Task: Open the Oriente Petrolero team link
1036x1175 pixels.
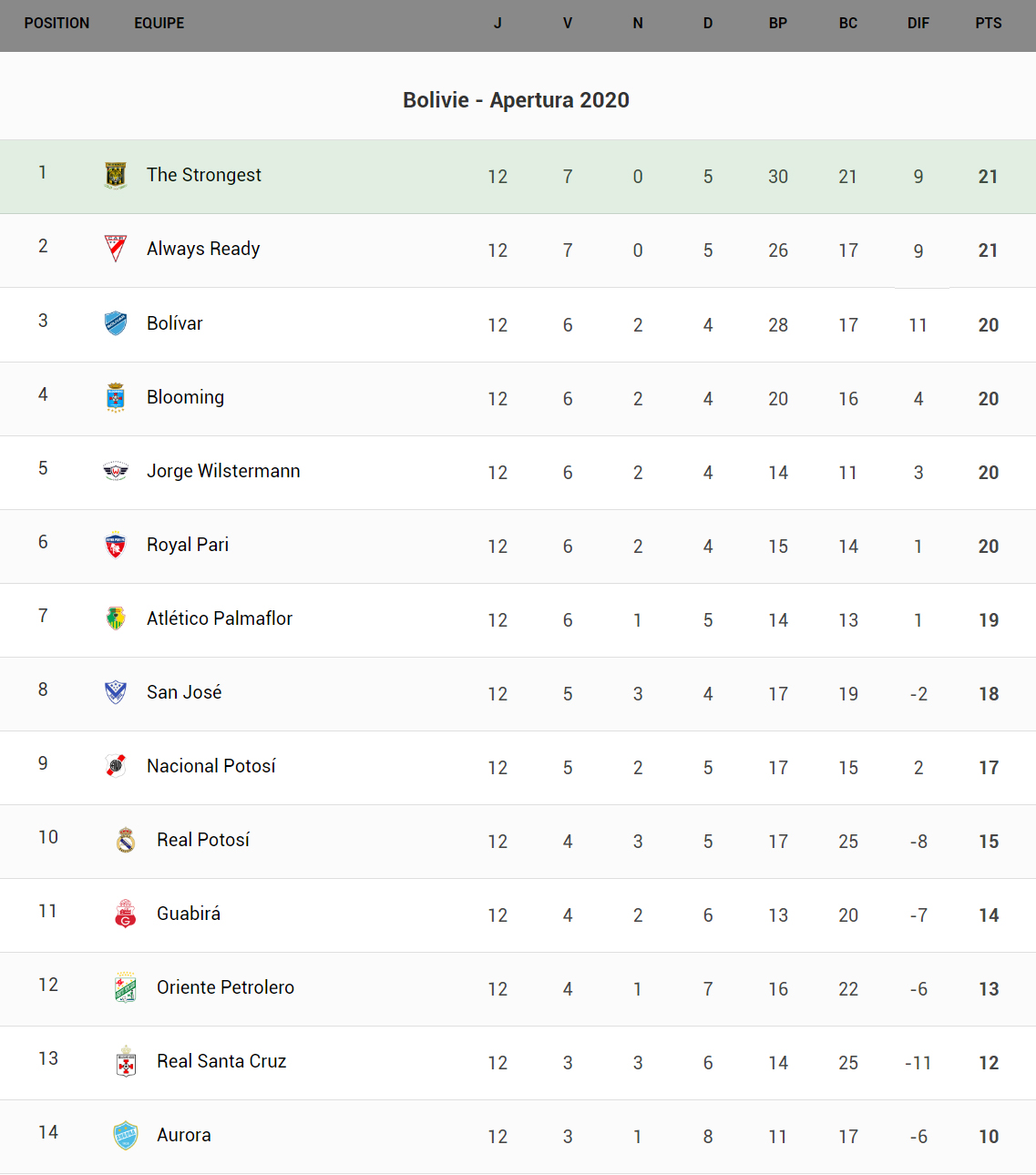Action: pos(225,987)
